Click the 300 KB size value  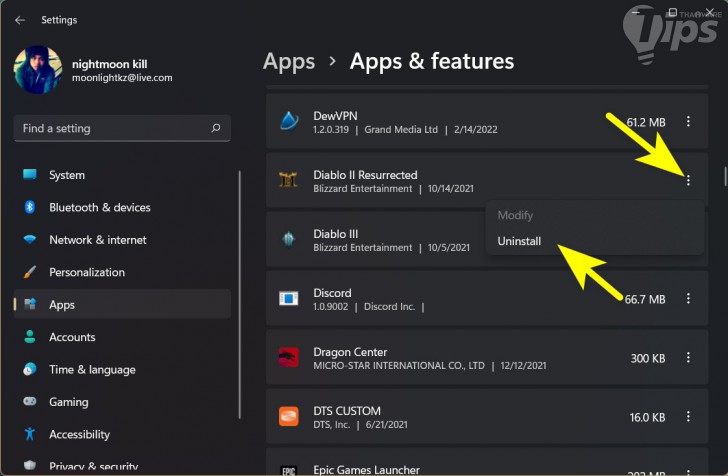648,359
